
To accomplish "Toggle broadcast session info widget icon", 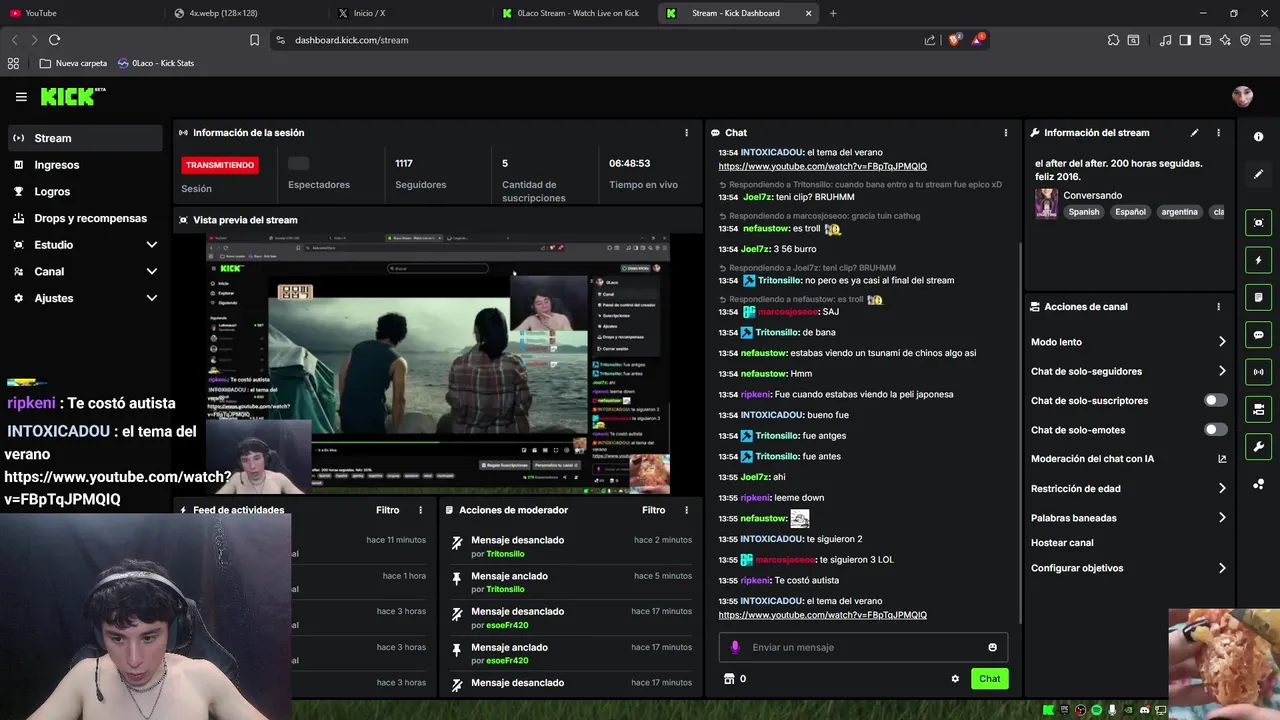I will click(1258, 372).
